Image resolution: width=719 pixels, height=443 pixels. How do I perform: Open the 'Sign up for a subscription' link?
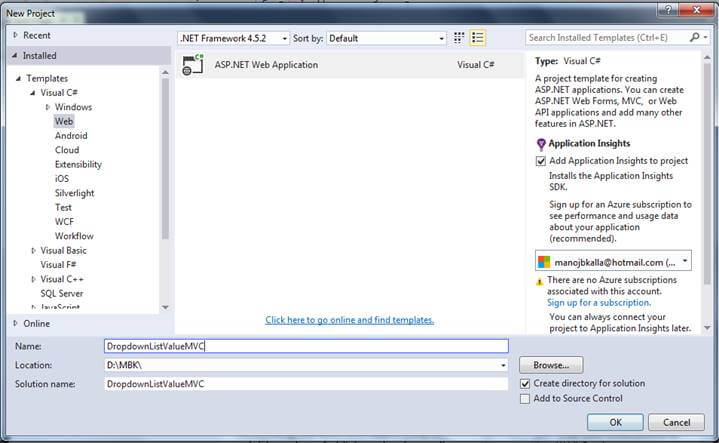click(x=599, y=303)
